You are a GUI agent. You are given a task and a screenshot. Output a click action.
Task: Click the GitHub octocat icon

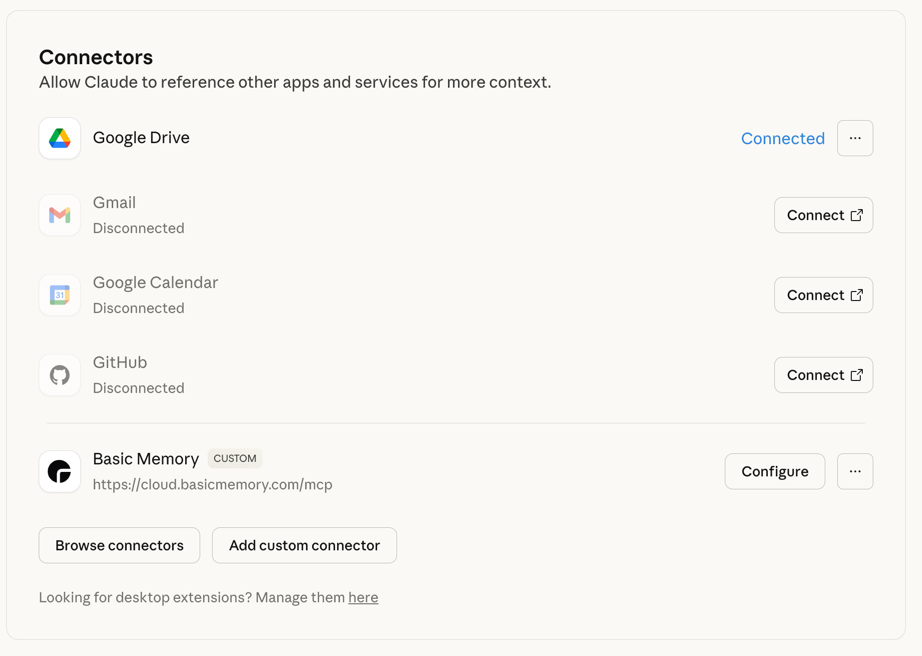coord(60,375)
